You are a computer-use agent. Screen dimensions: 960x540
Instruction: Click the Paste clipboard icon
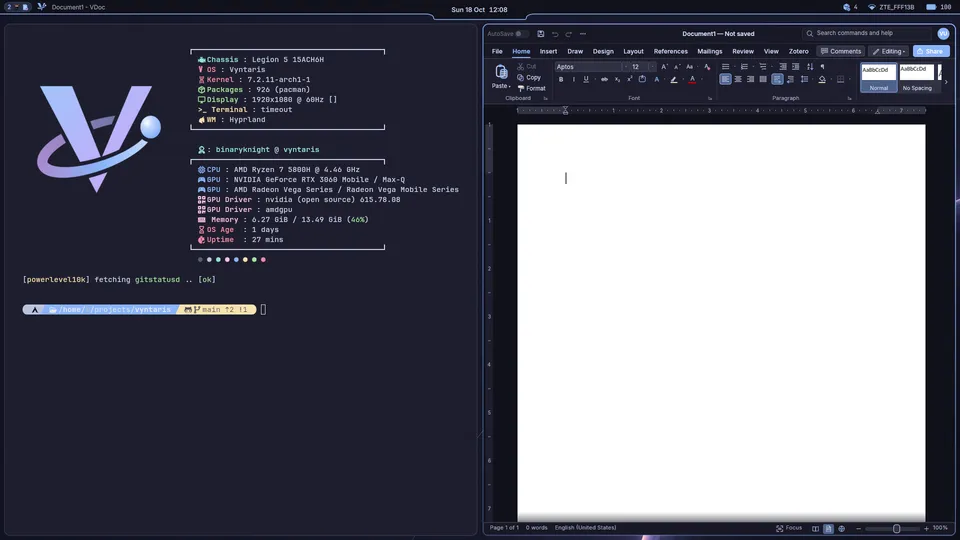[501, 72]
